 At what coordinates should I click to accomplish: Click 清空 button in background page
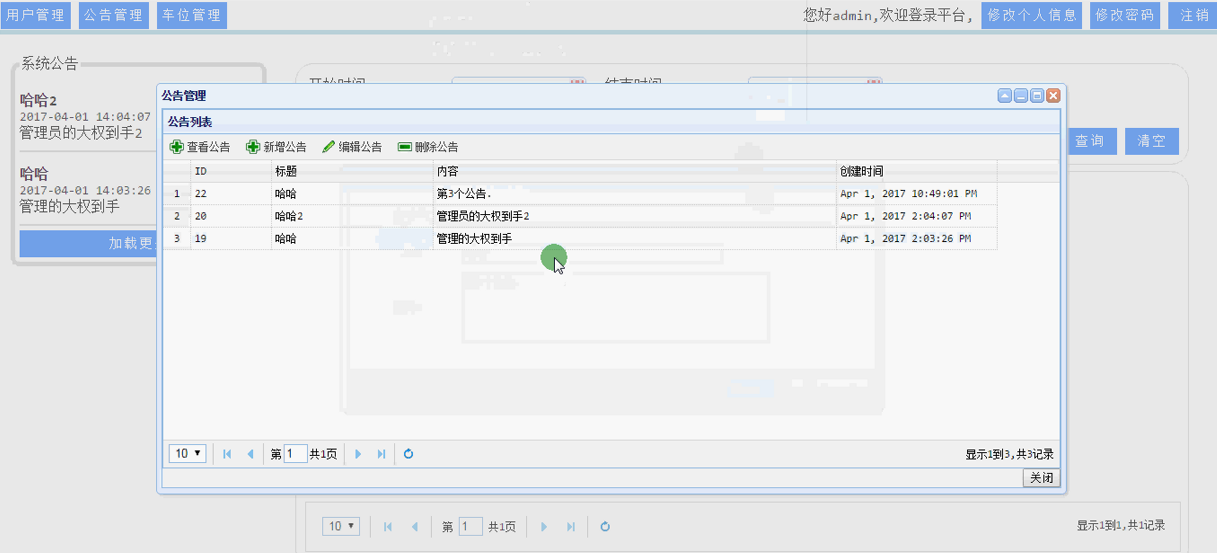pos(1152,141)
